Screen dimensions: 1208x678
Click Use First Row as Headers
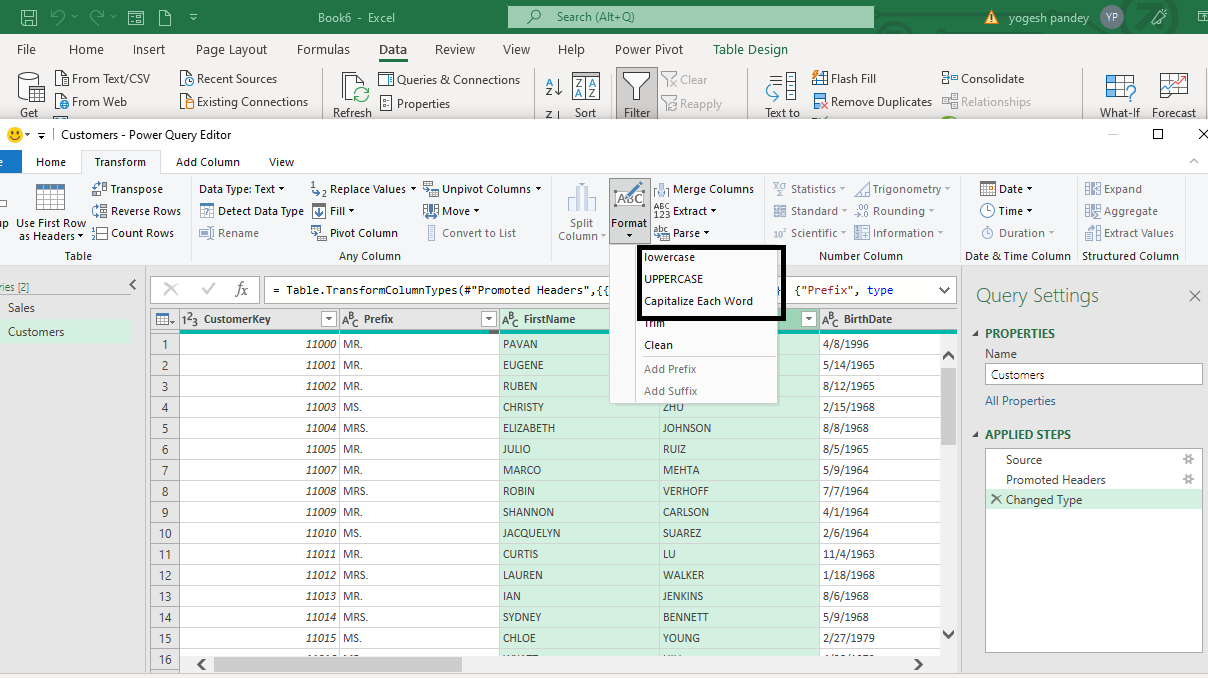49,210
